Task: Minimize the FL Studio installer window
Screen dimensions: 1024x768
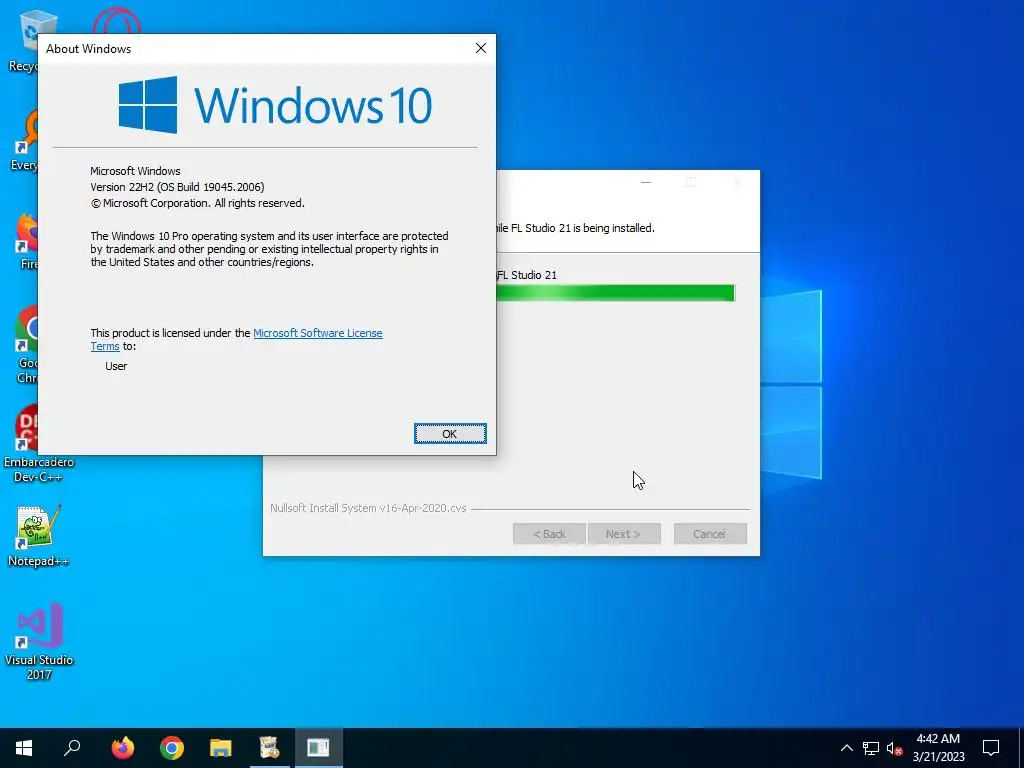Action: [646, 182]
